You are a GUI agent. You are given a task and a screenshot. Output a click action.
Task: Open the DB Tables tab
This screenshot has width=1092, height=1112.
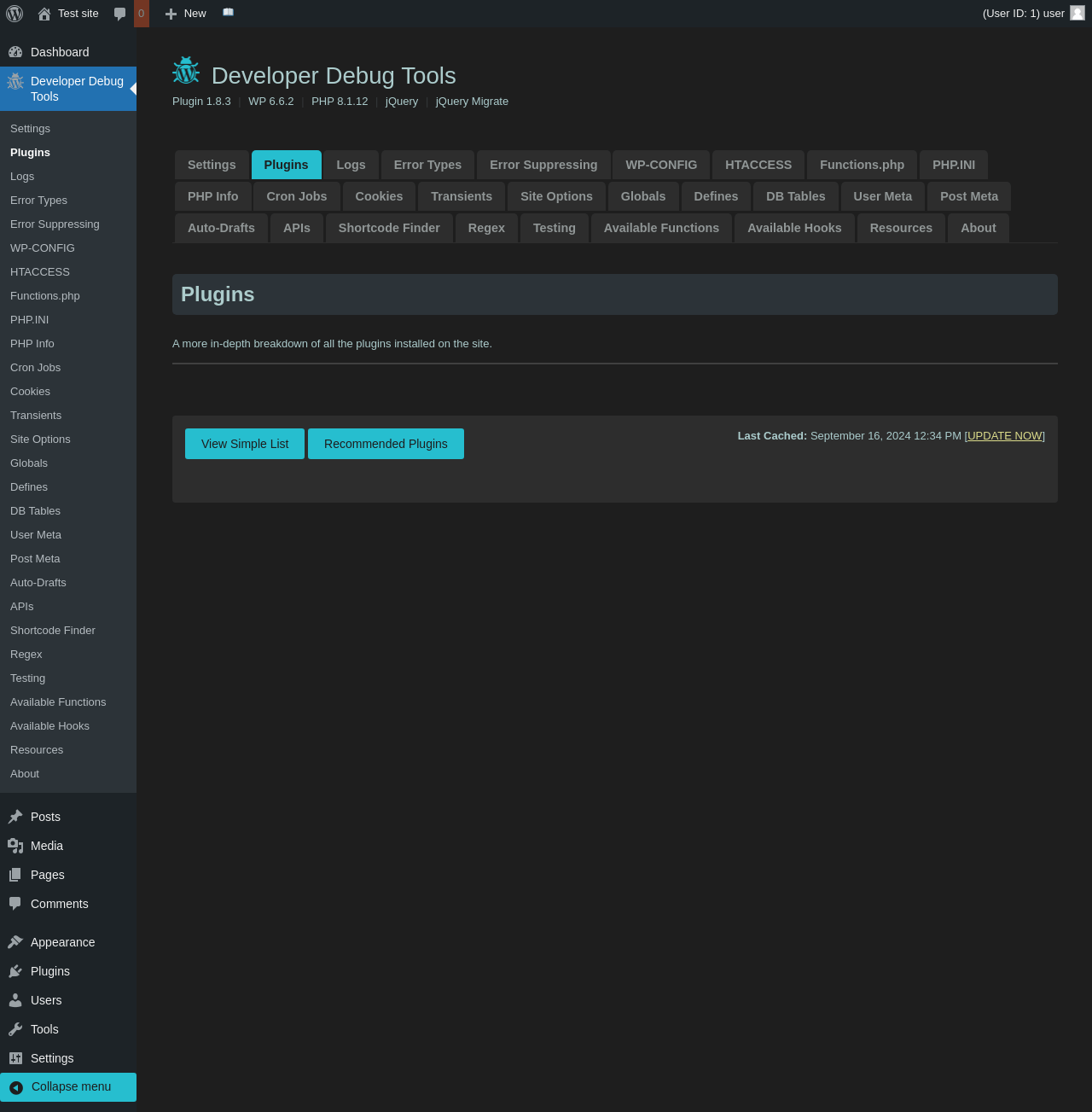pyautogui.click(x=796, y=196)
